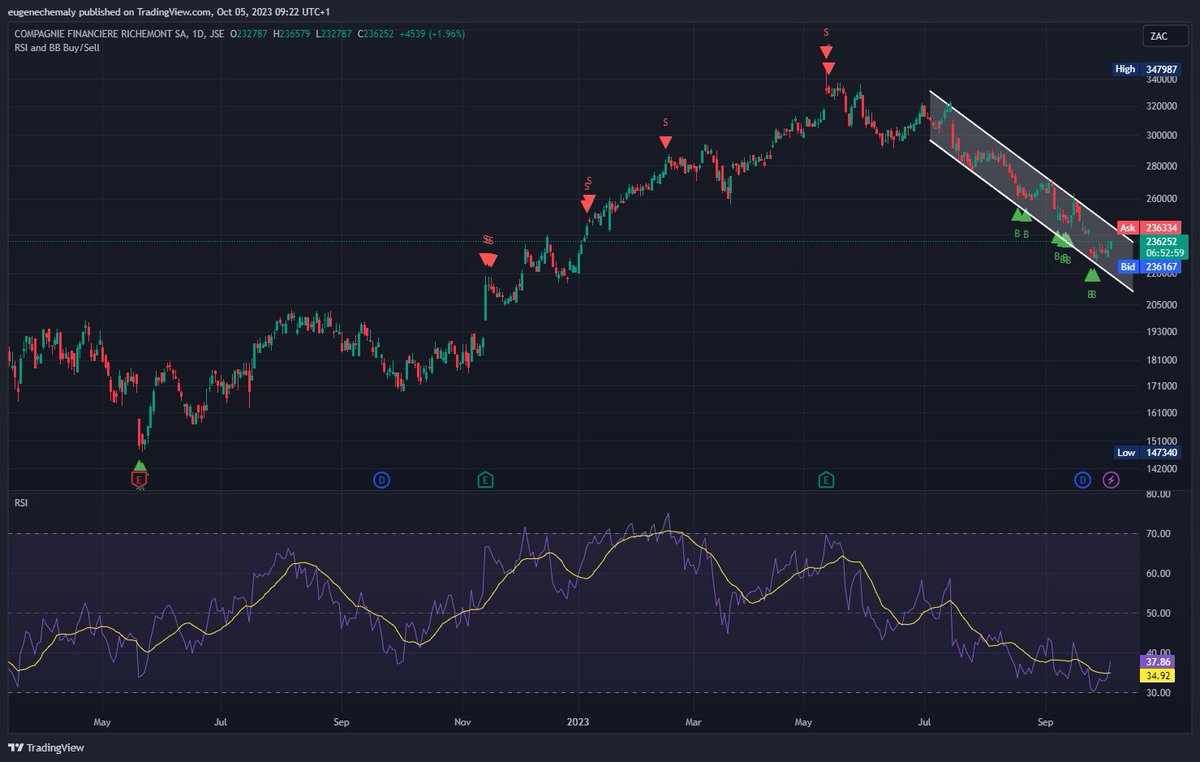Image resolution: width=1200 pixels, height=762 pixels.
Task: Click green E earnings marker near May 2023
Action: click(826, 480)
